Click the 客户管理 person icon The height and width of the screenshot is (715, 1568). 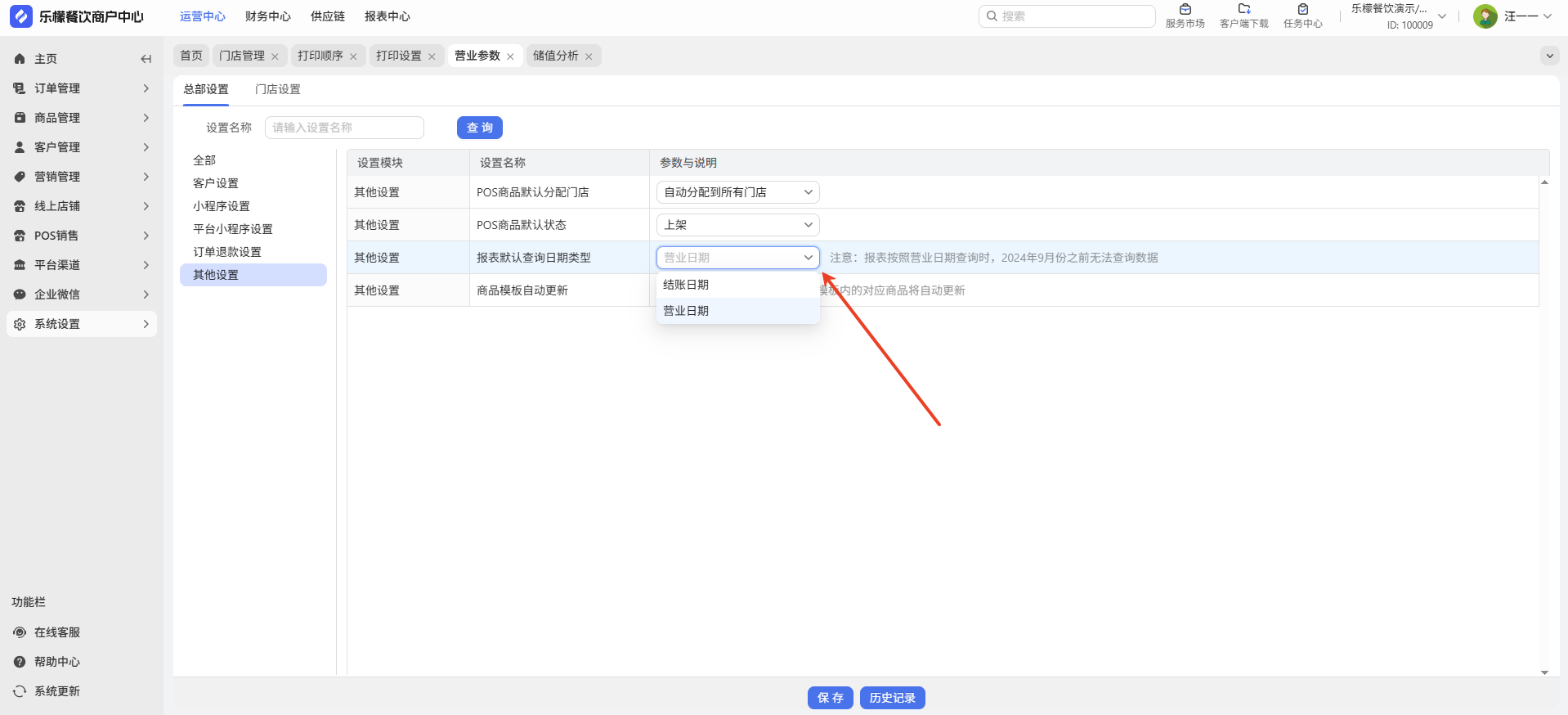20,147
